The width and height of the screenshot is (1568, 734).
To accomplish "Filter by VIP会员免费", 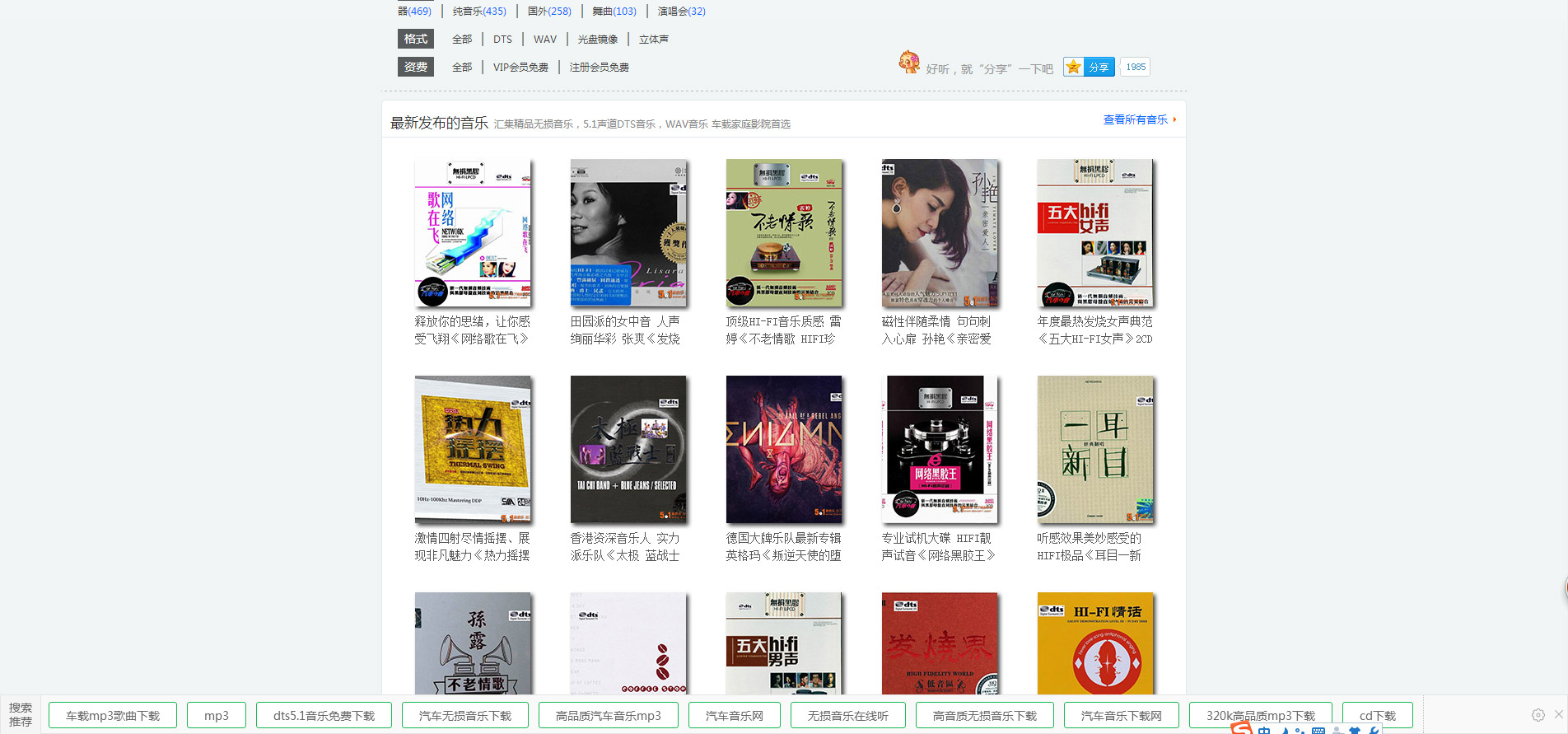I will pos(520,67).
